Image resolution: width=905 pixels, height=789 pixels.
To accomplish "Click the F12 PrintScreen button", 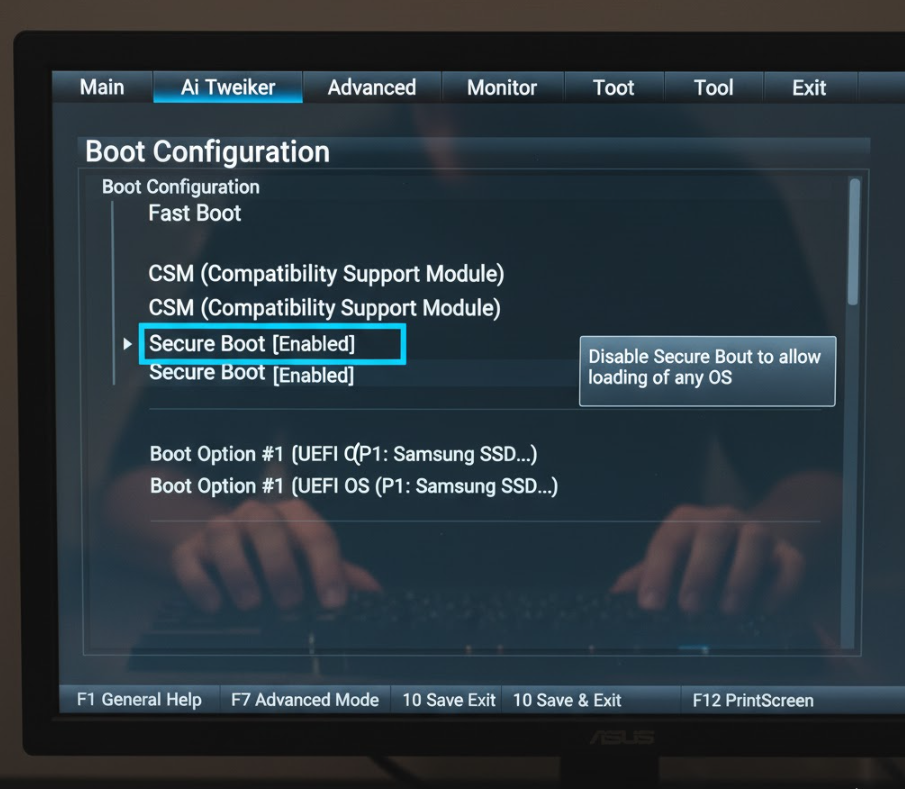I will 753,700.
